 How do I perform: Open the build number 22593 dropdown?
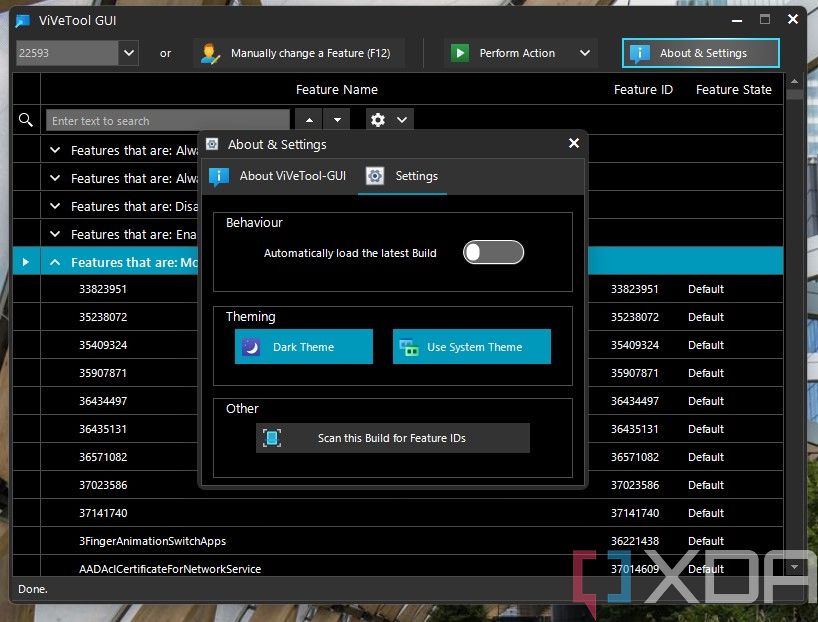(127, 52)
